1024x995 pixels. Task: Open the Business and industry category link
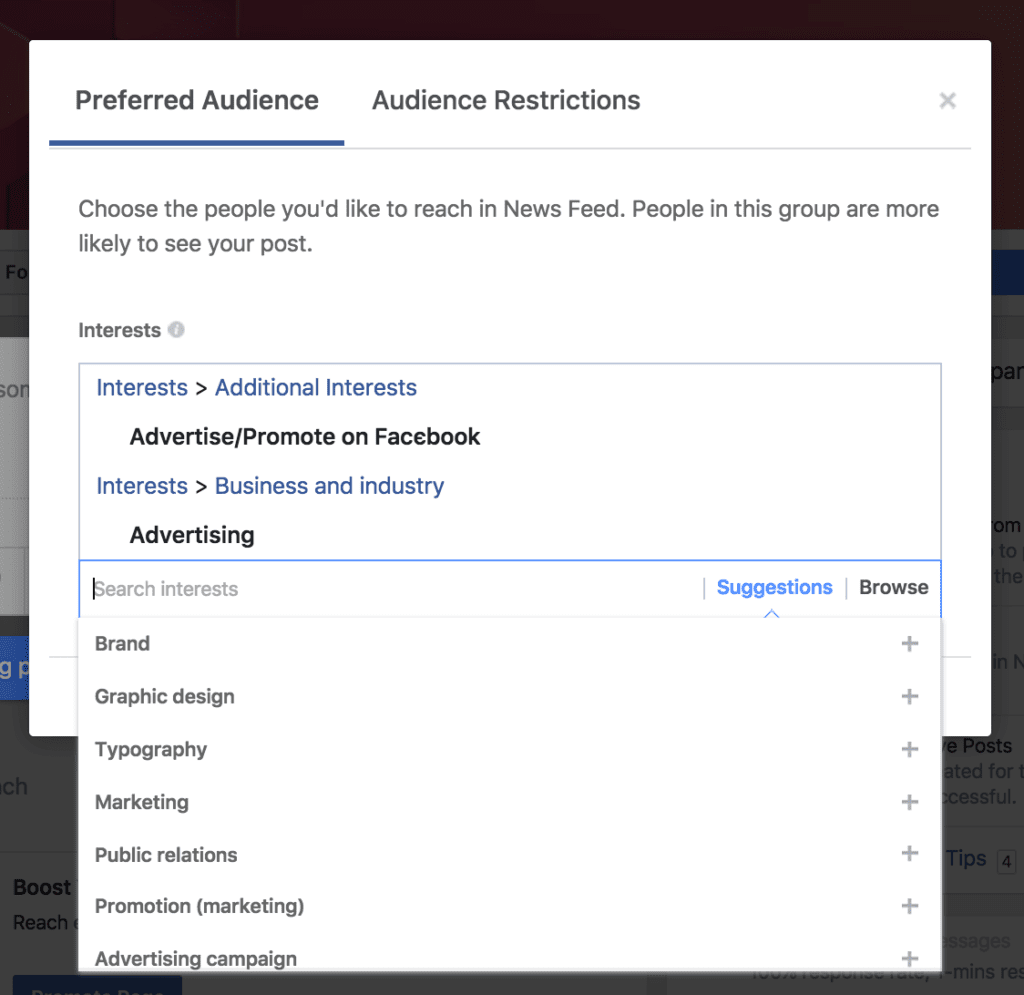click(x=329, y=486)
